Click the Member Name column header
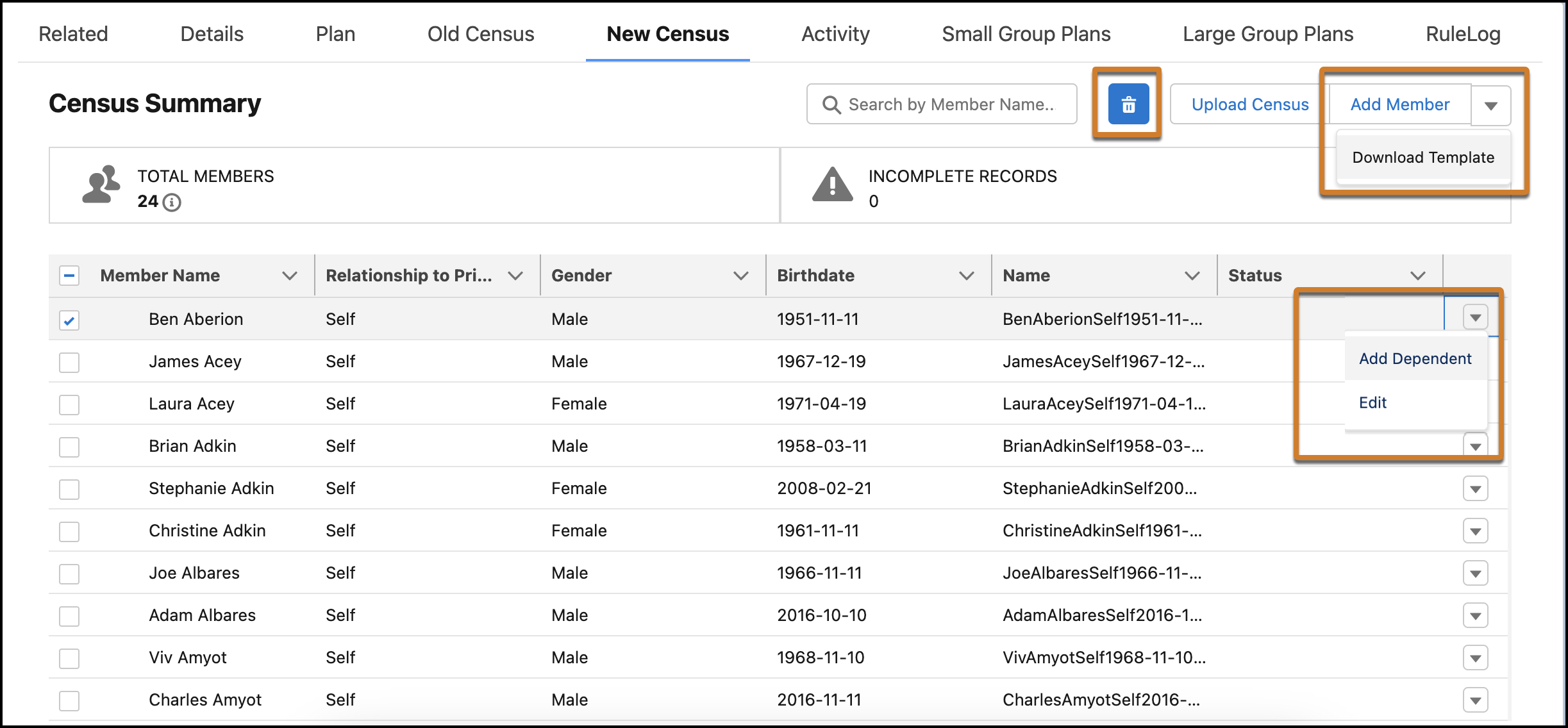This screenshot has width=1568, height=728. pyautogui.click(x=160, y=276)
